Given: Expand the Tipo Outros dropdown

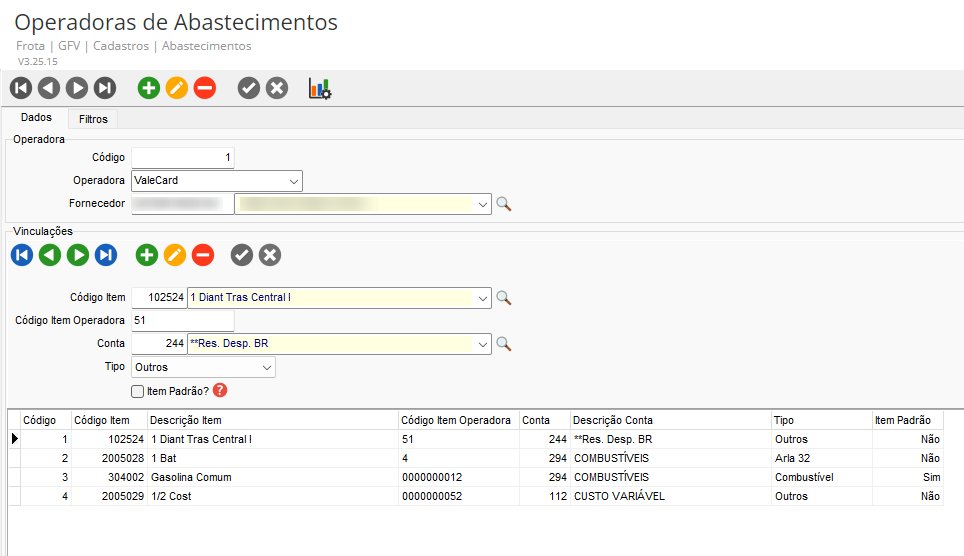Looking at the screenshot, I should click(267, 367).
